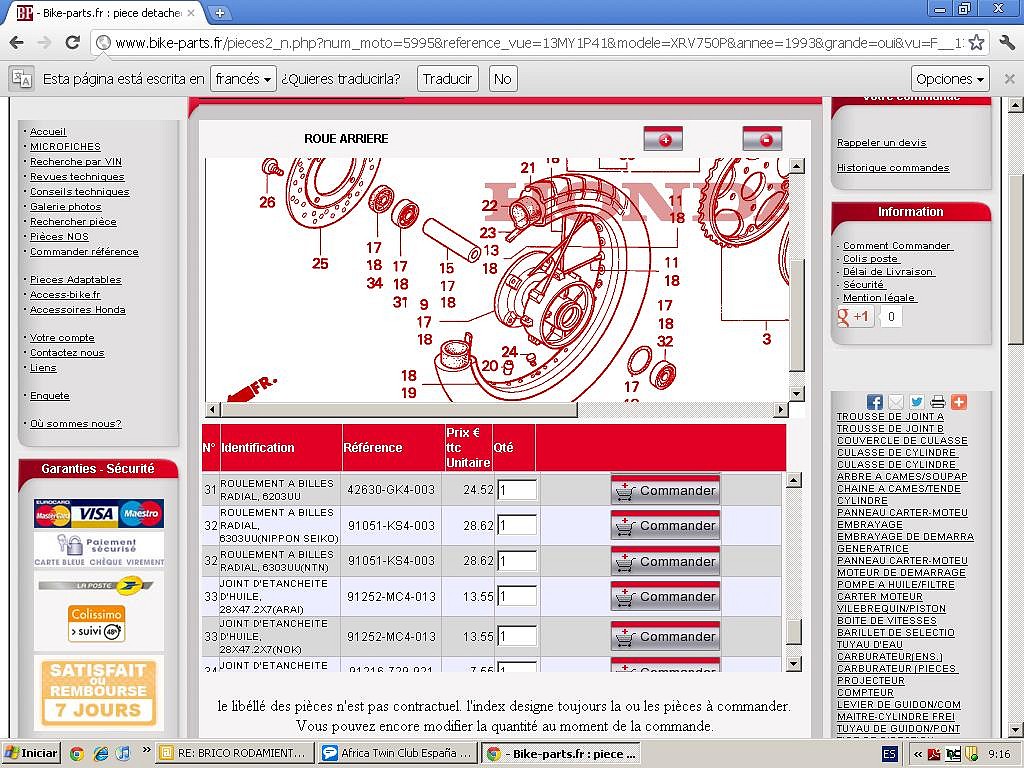Viewport: 1024px width, 768px height.
Task: Share the page via the Facebook icon
Action: pyautogui.click(x=874, y=402)
